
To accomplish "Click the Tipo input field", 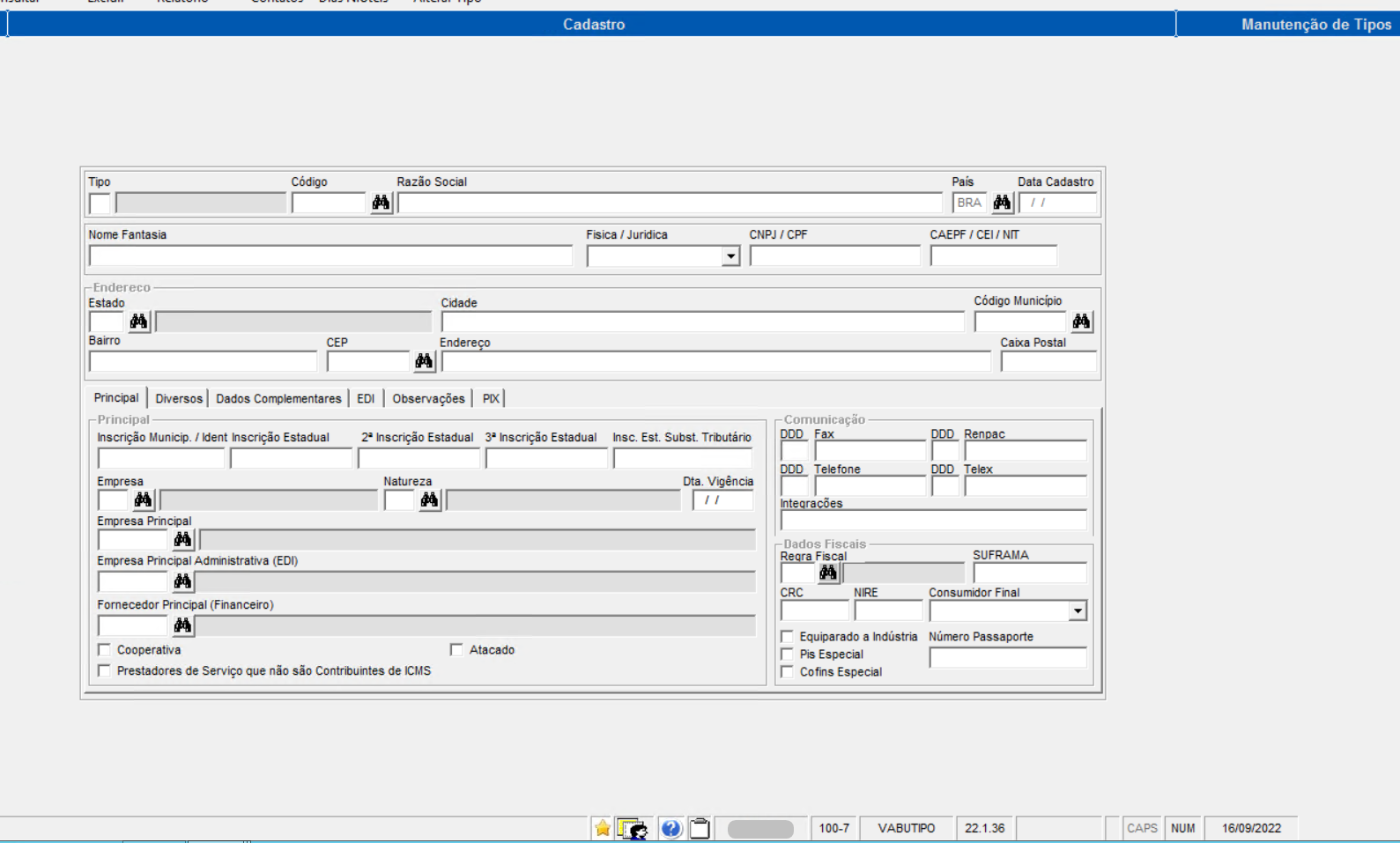I will click(x=100, y=203).
